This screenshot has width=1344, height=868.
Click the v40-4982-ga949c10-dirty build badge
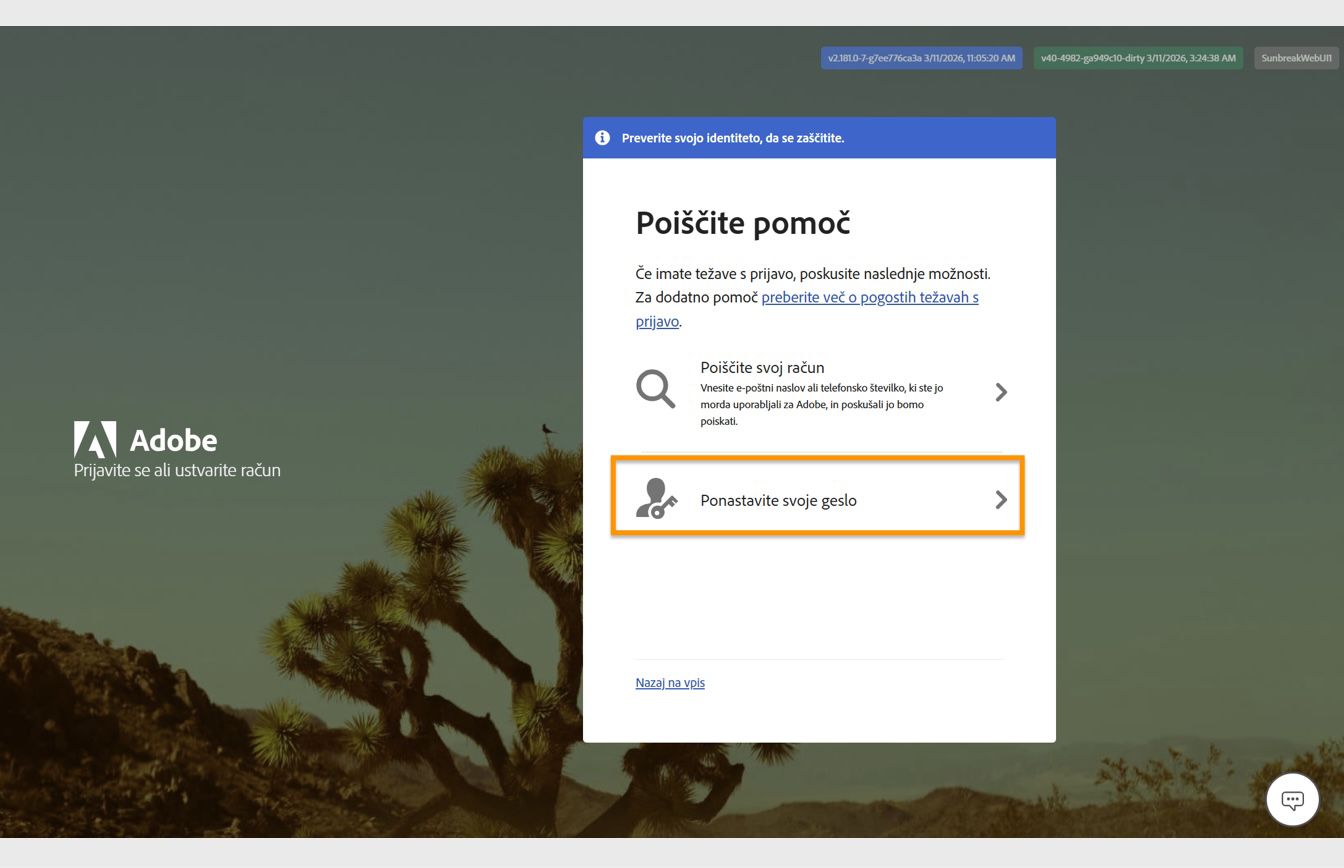[x=1137, y=57]
